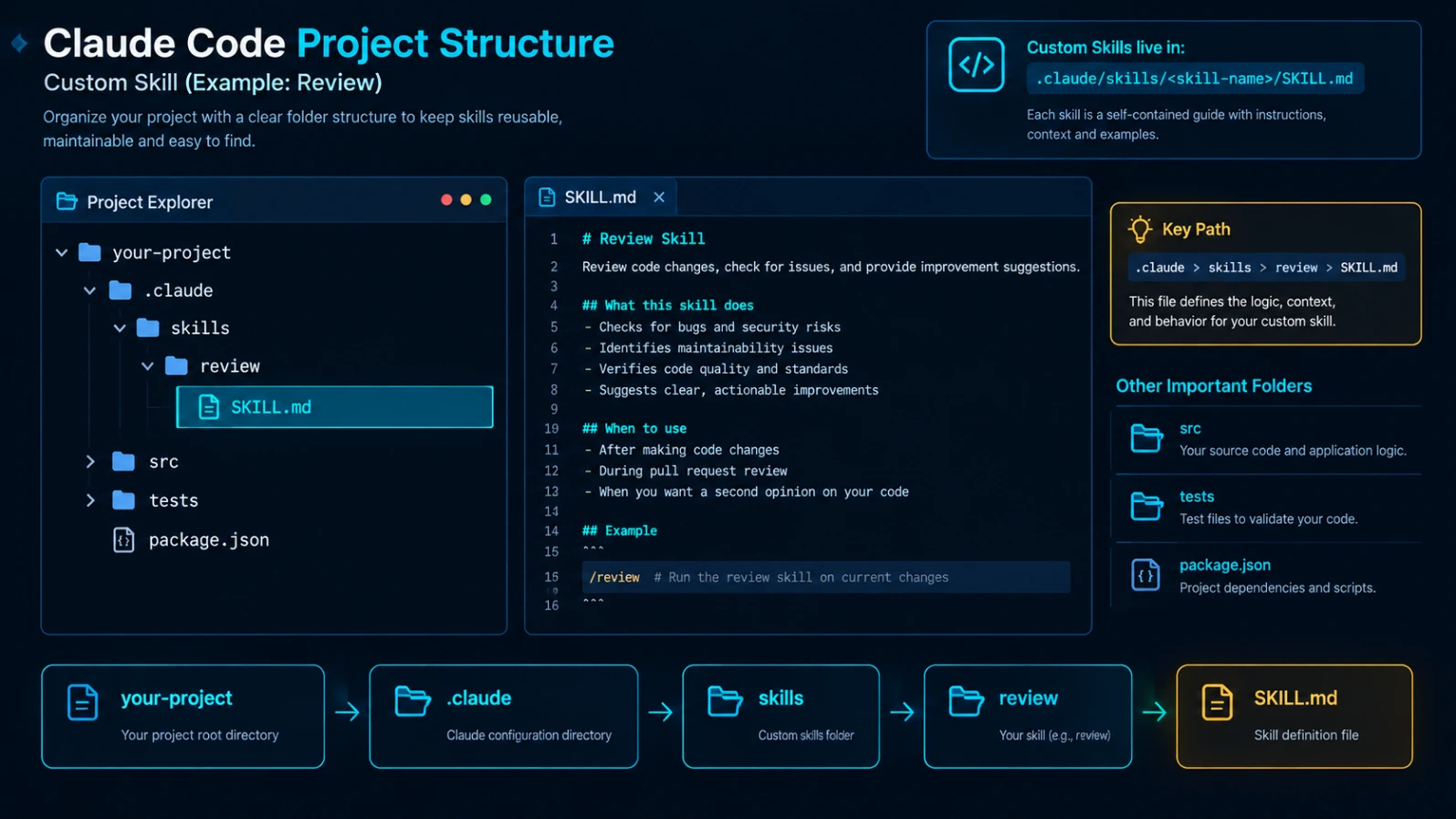Screen dimensions: 1456x819
Task: Click the folder icon in skills breadcrumb card
Action: click(726, 701)
